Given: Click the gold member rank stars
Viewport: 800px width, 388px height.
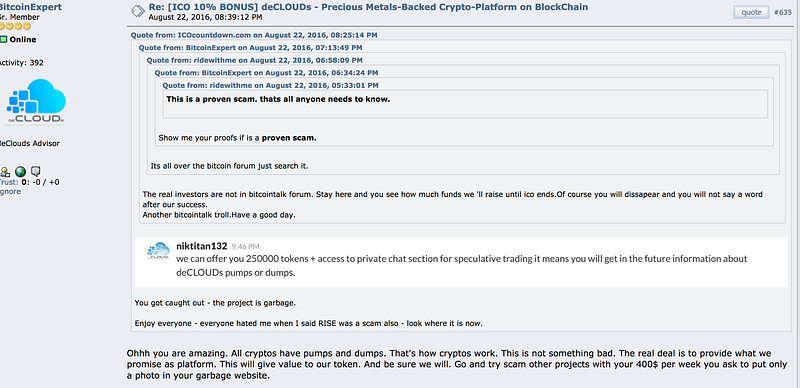Looking at the screenshot, I should coord(15,26).
